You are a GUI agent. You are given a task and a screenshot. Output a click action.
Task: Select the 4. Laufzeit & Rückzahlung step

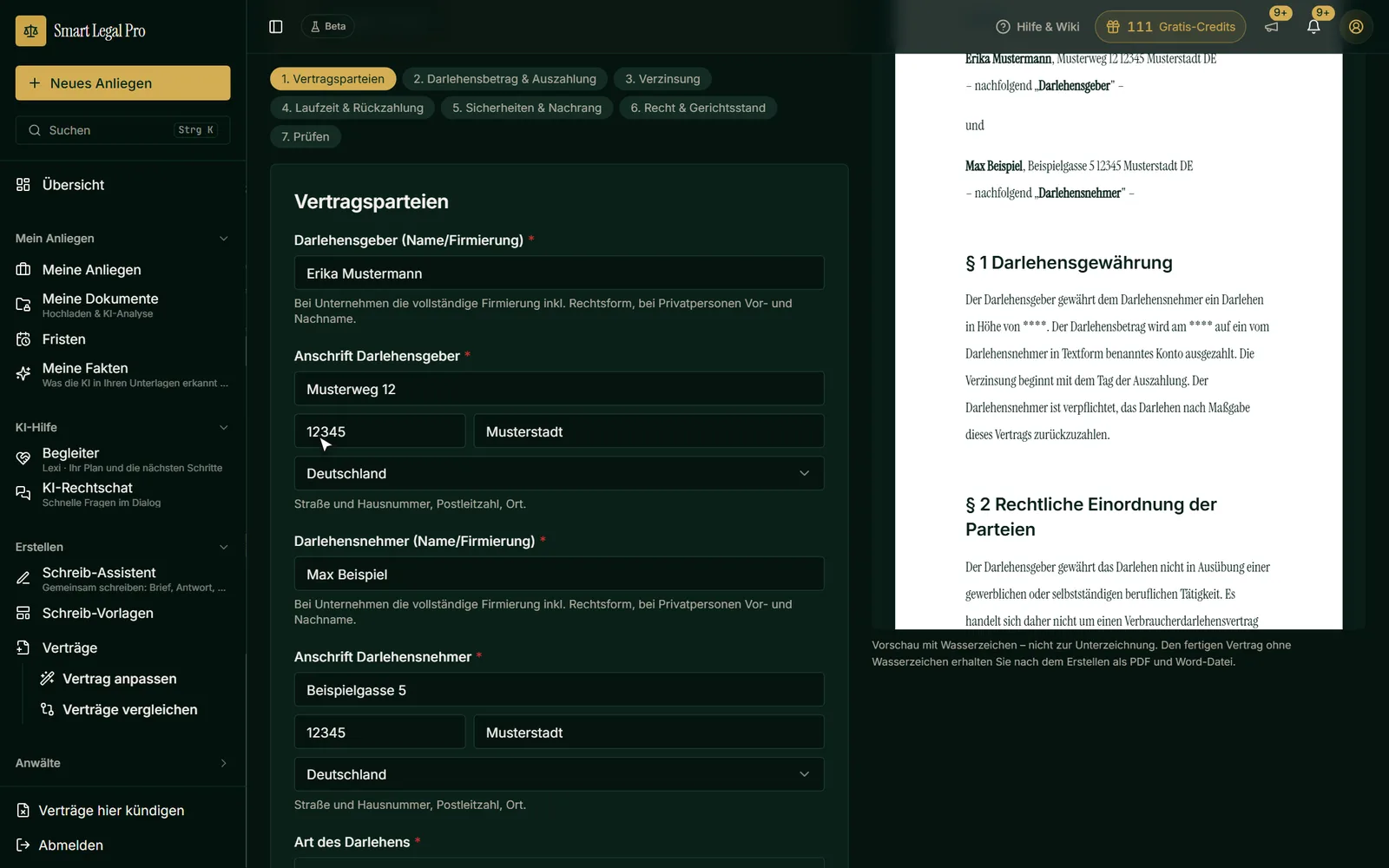coord(352,108)
